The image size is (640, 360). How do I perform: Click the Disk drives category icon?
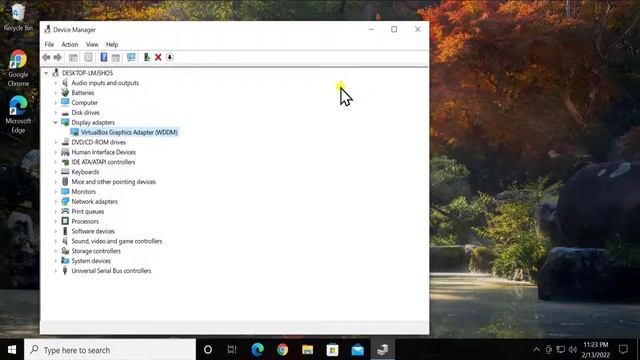click(x=65, y=113)
